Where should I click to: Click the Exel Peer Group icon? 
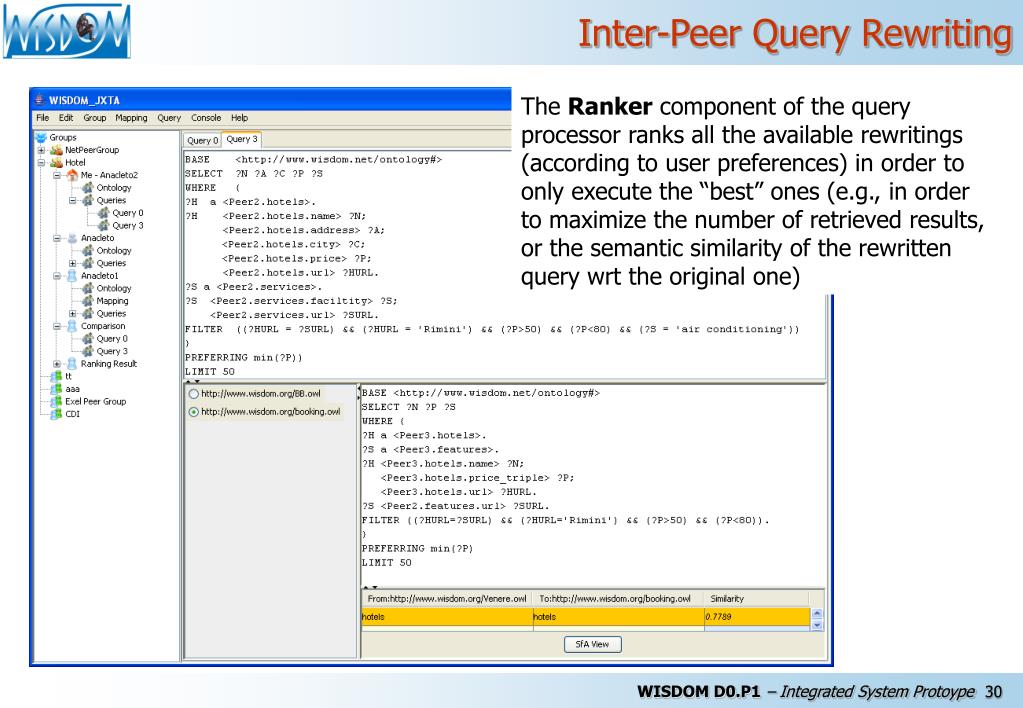point(57,401)
